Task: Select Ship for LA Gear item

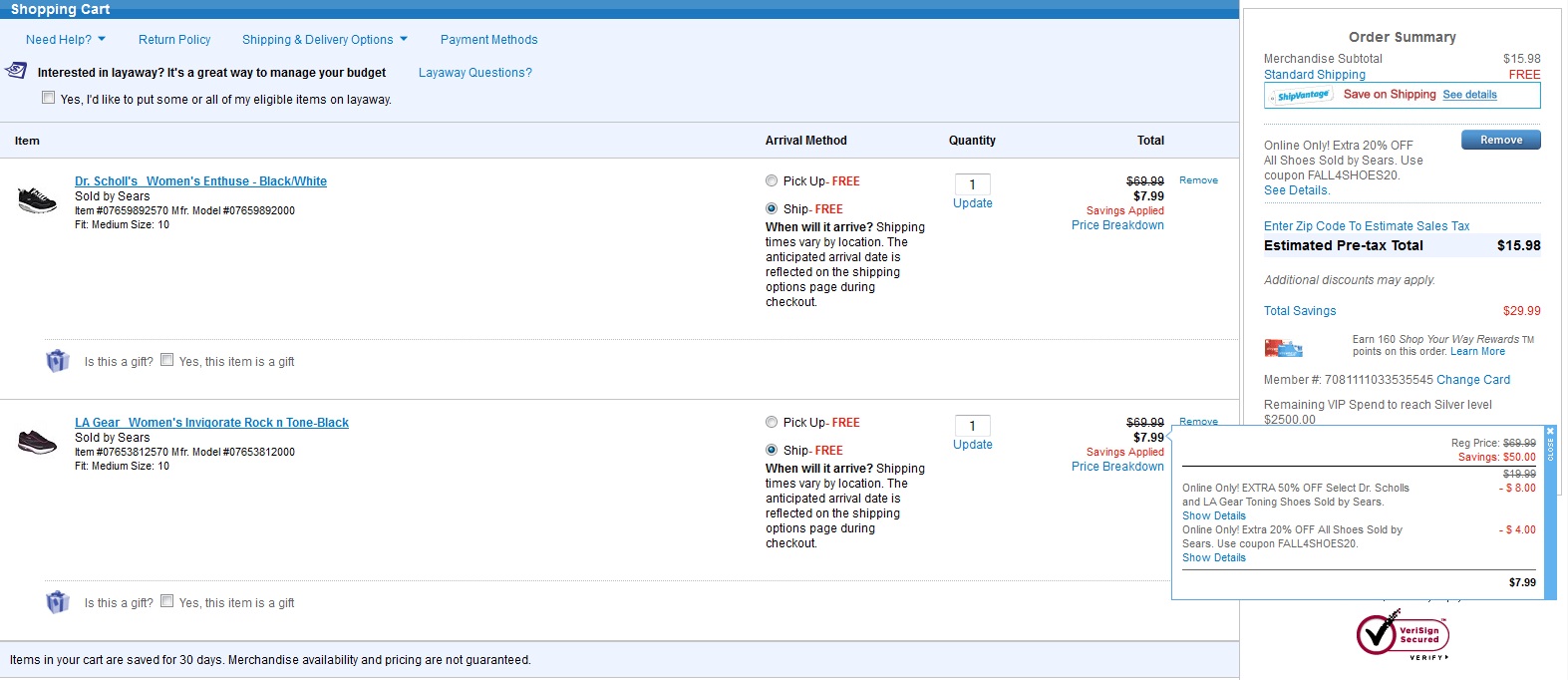Action: 772,451
